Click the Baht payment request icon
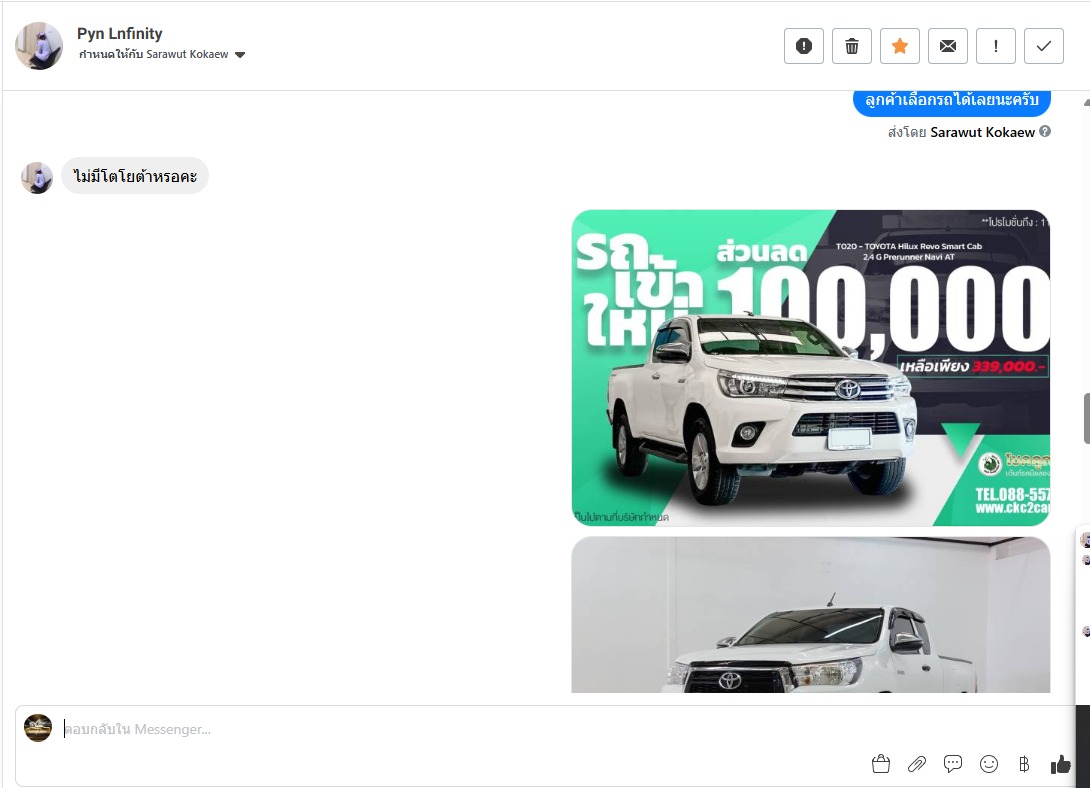Image resolution: width=1090 pixels, height=788 pixels. click(x=1024, y=764)
